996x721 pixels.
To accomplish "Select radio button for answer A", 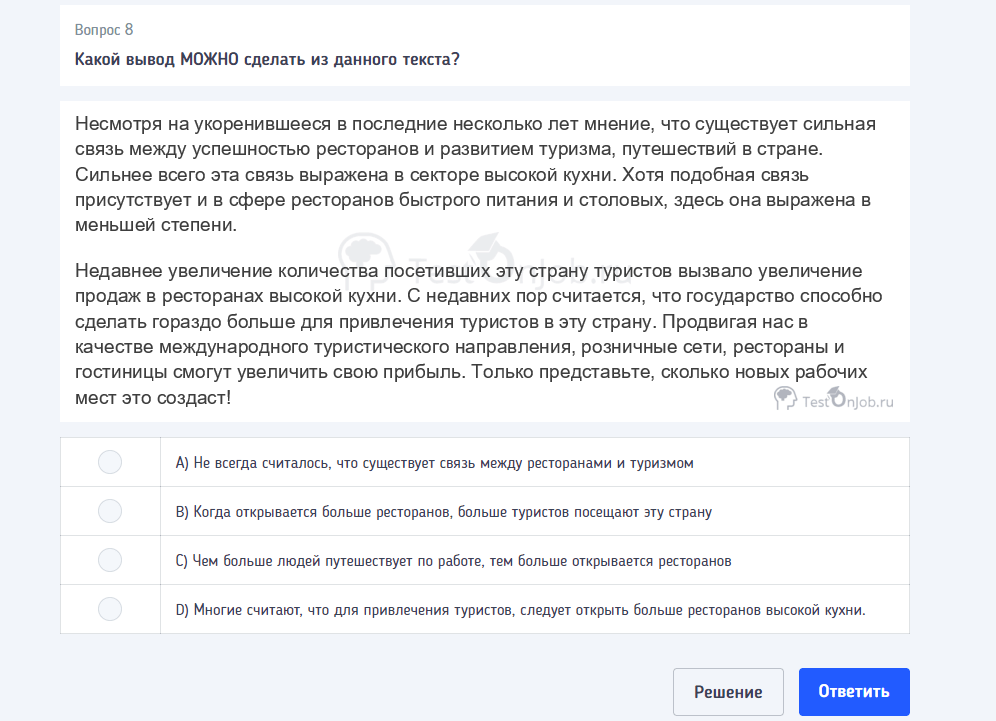I will tap(110, 462).
